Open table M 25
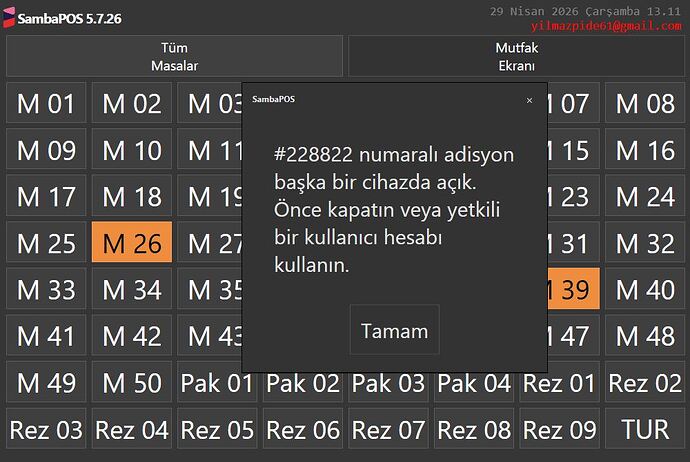Viewport: 690px width, 462px height. click(x=46, y=243)
